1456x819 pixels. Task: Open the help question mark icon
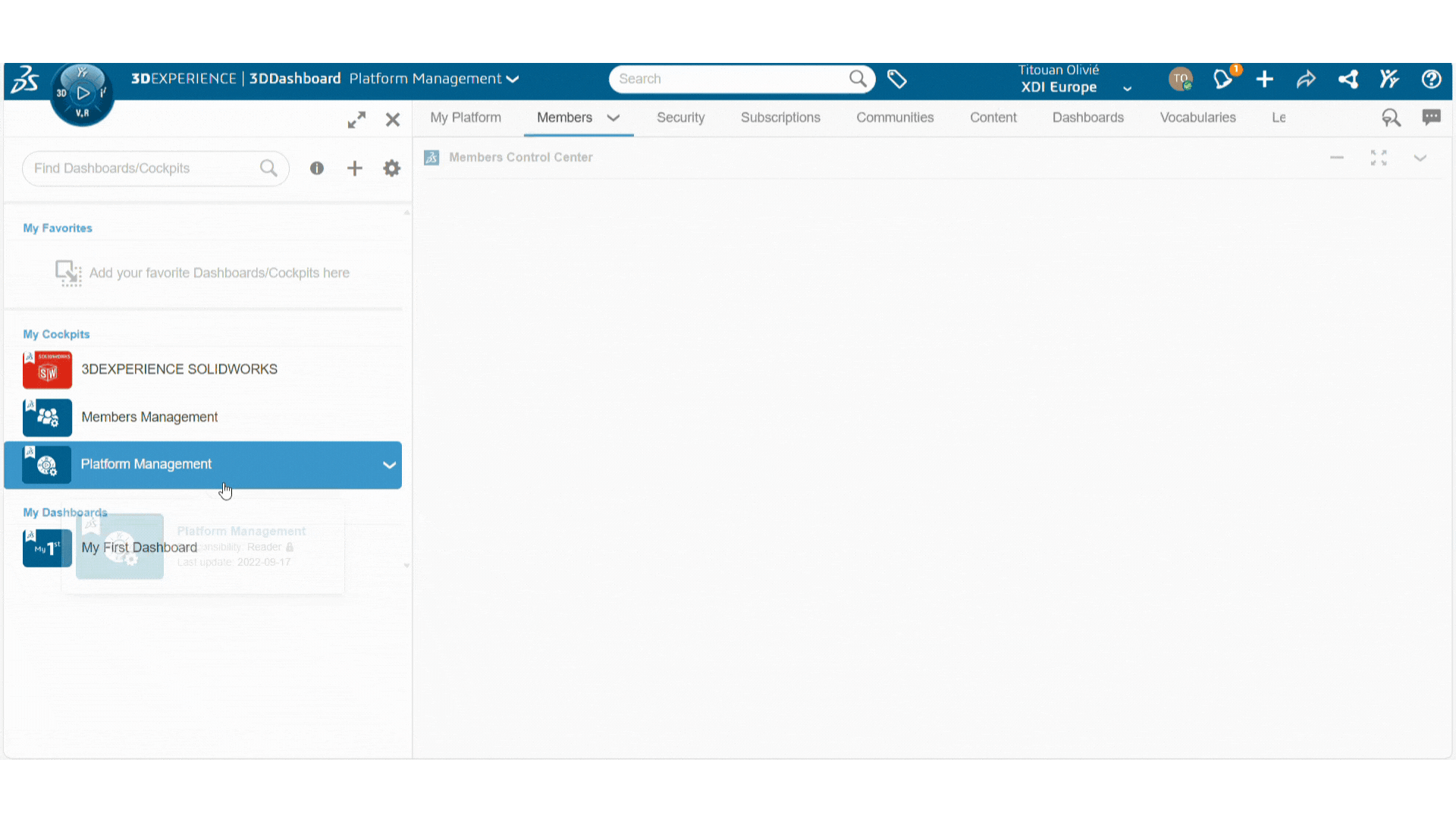point(1431,79)
